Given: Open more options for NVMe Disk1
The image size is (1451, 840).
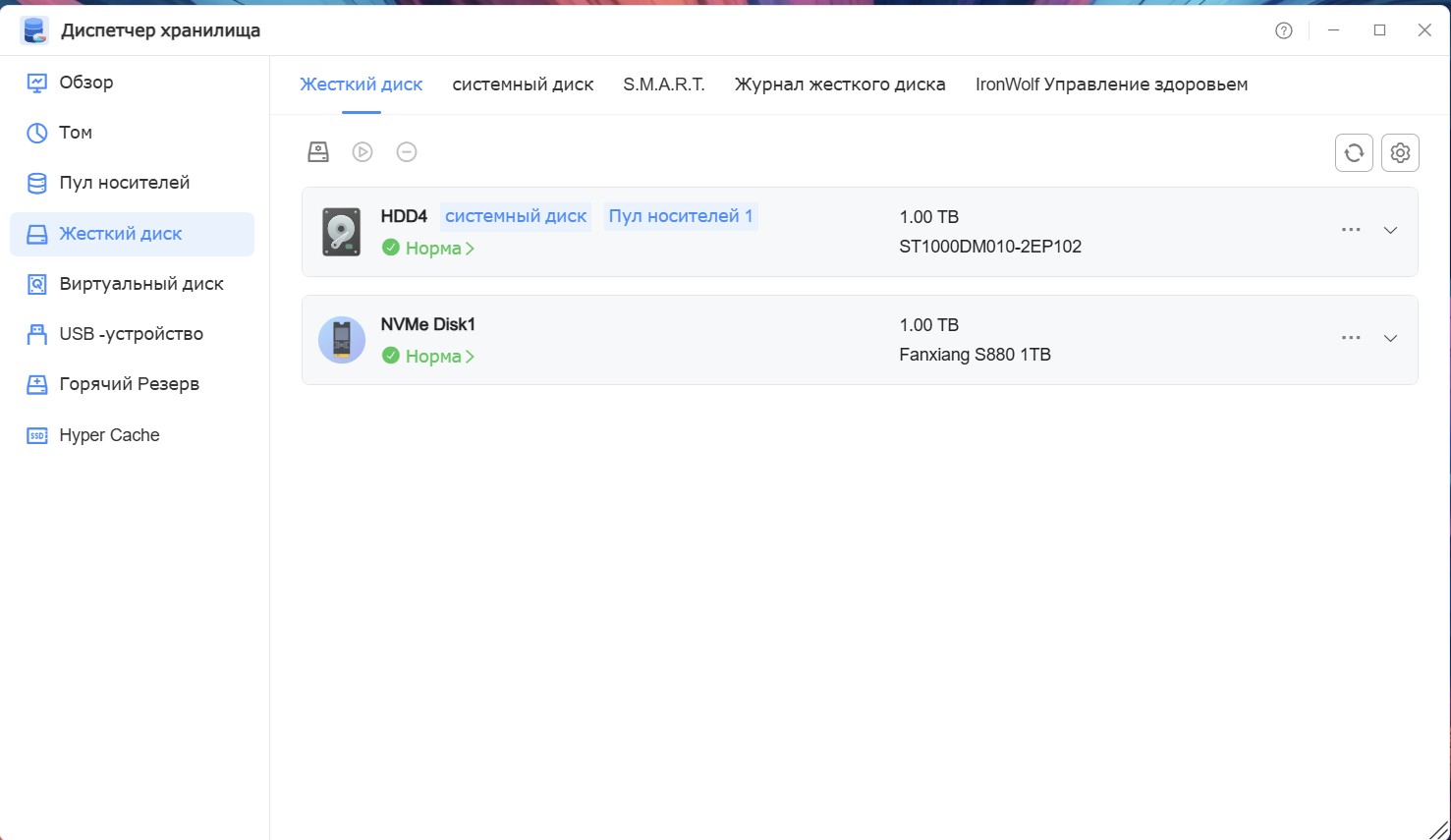Looking at the screenshot, I should coord(1351,338).
